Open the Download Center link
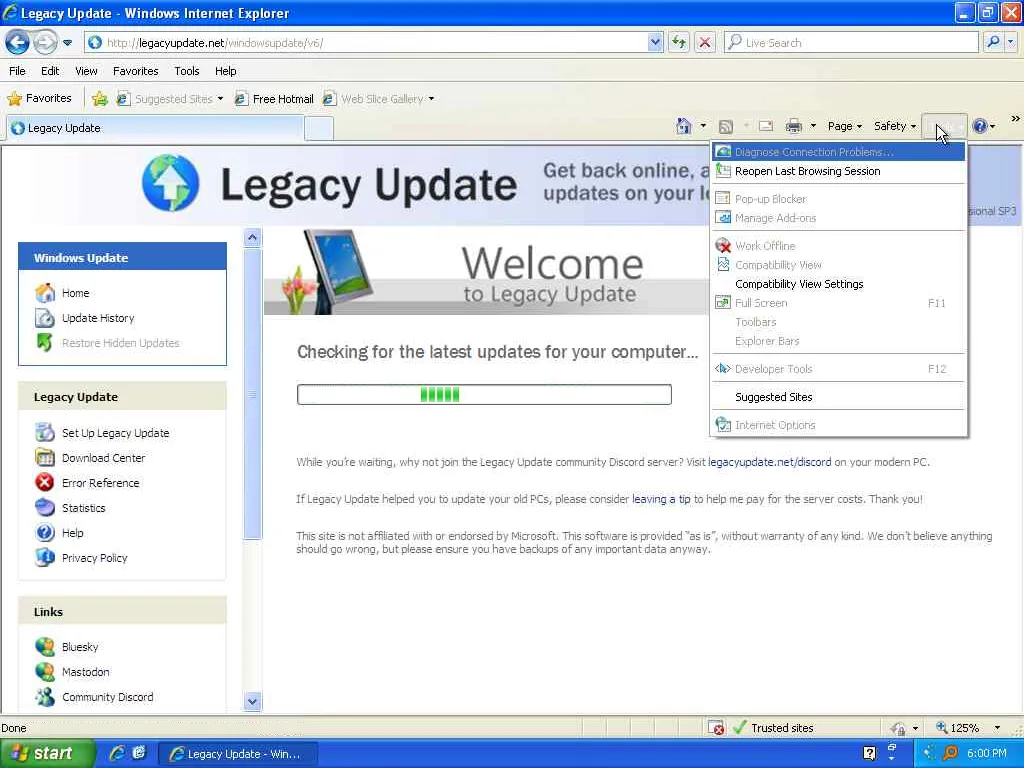Viewport: 1024px width, 768px height. (103, 458)
